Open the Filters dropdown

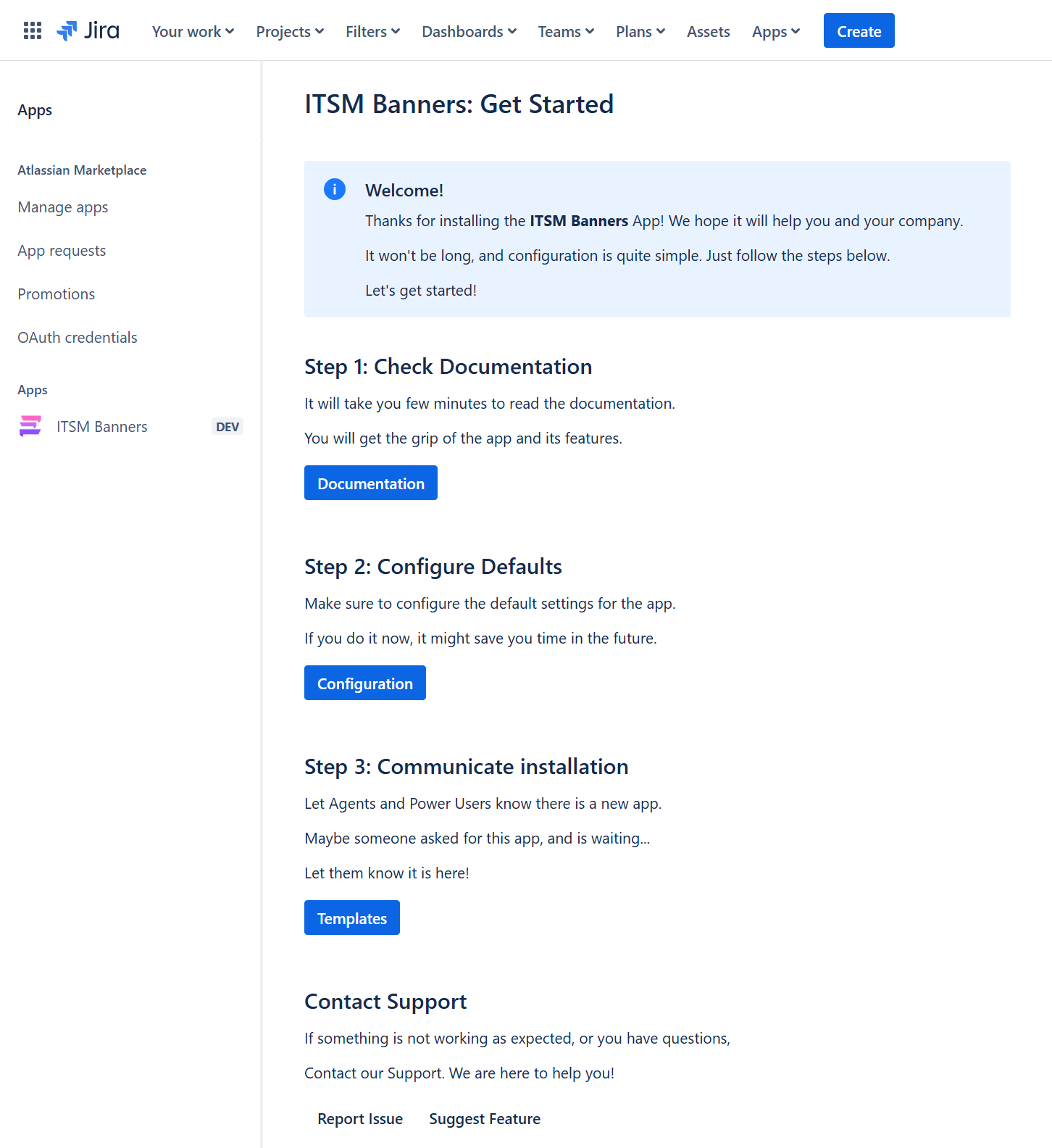coord(372,31)
